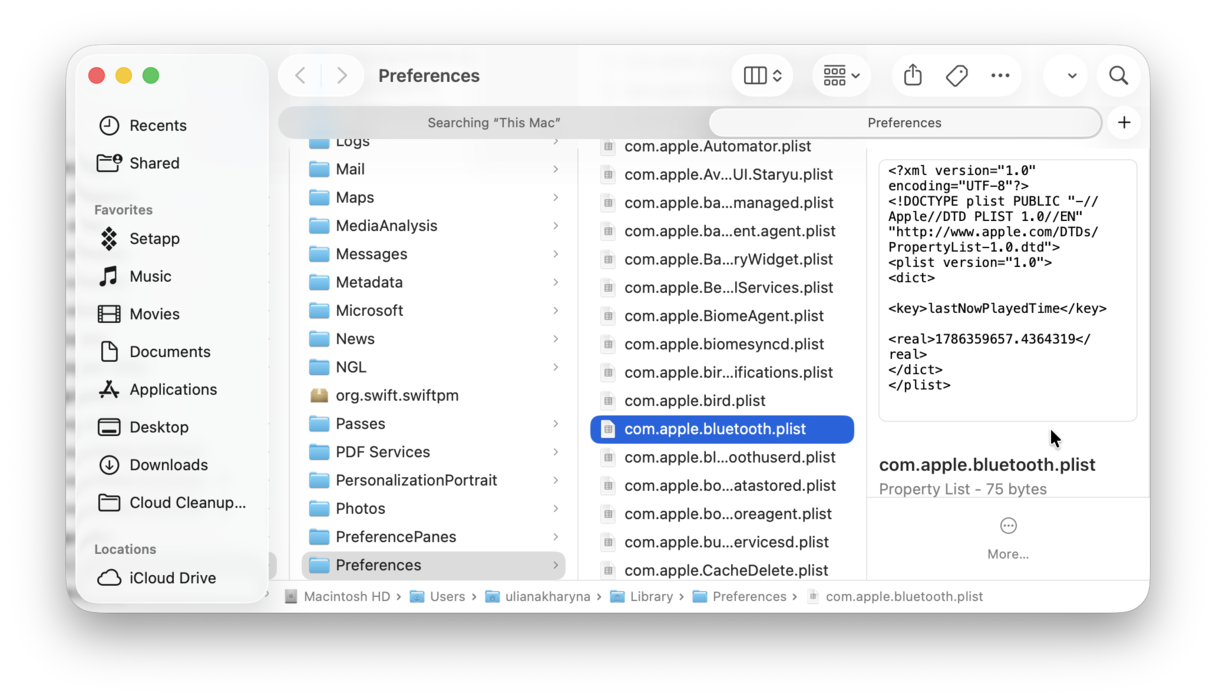Select com.apple.Be...lServices.plist file
The height and width of the screenshot is (700, 1216).
coord(722,287)
